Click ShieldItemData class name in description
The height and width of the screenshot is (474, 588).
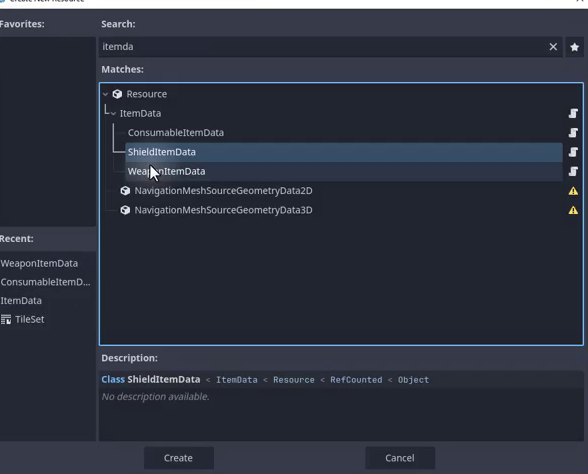(164, 380)
